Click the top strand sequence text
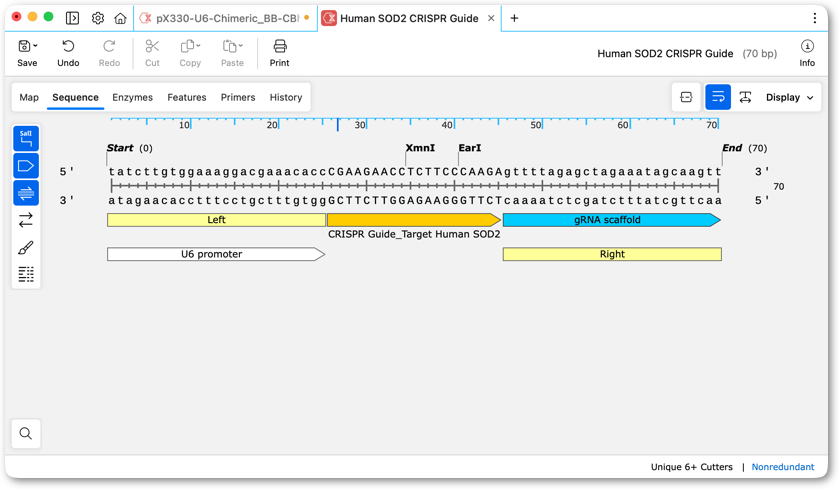839x489 pixels. [415, 172]
